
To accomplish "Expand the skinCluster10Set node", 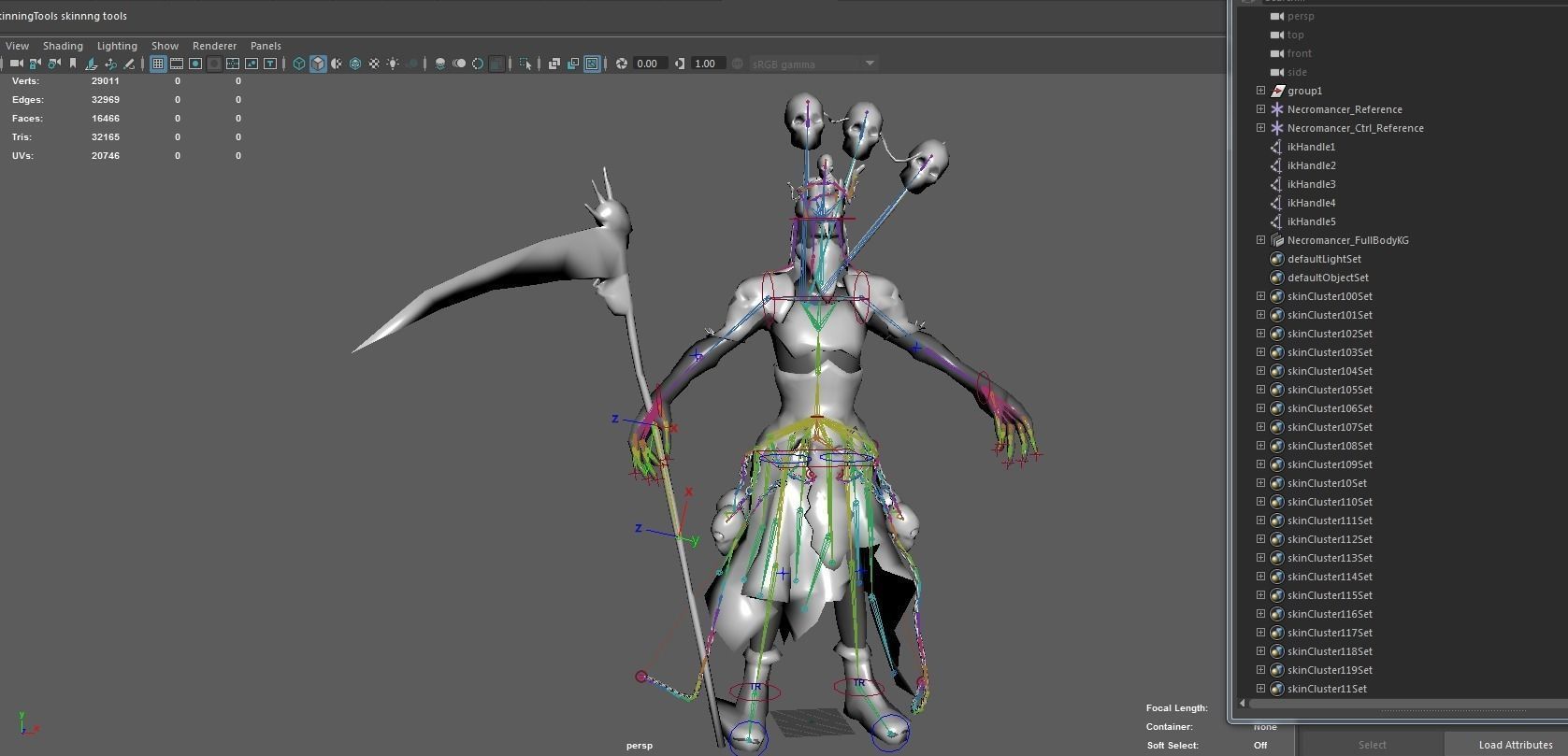I will tap(1260, 483).
